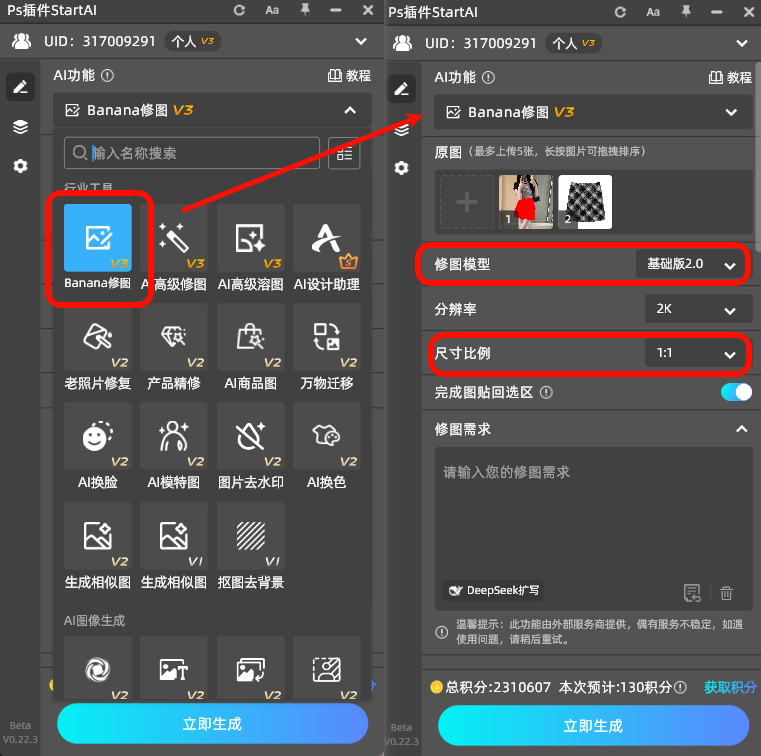Image resolution: width=761 pixels, height=756 pixels.
Task: Select the 图片去水印 tool
Action: pyautogui.click(x=250, y=436)
